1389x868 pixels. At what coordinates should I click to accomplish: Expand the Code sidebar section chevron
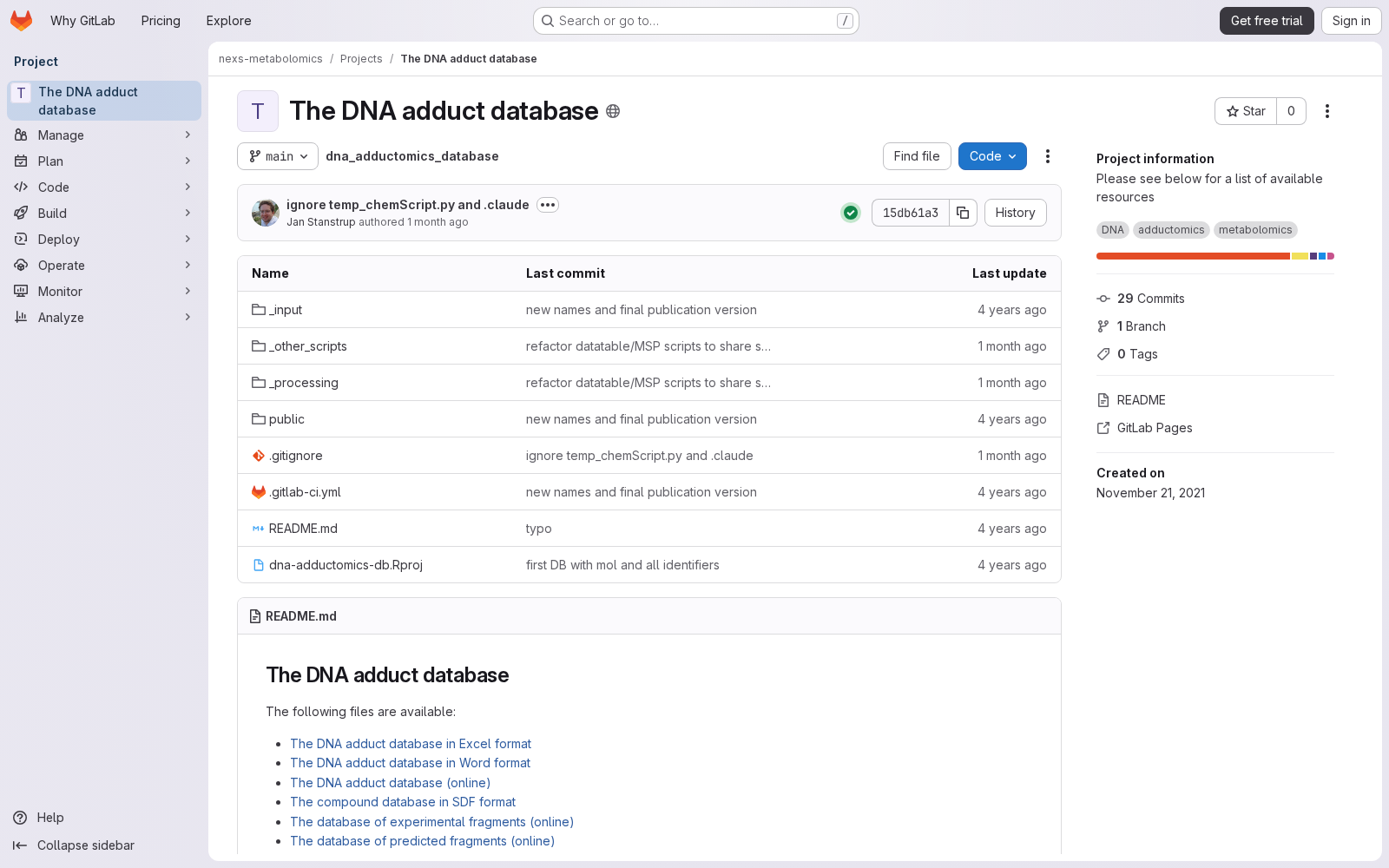[188, 187]
